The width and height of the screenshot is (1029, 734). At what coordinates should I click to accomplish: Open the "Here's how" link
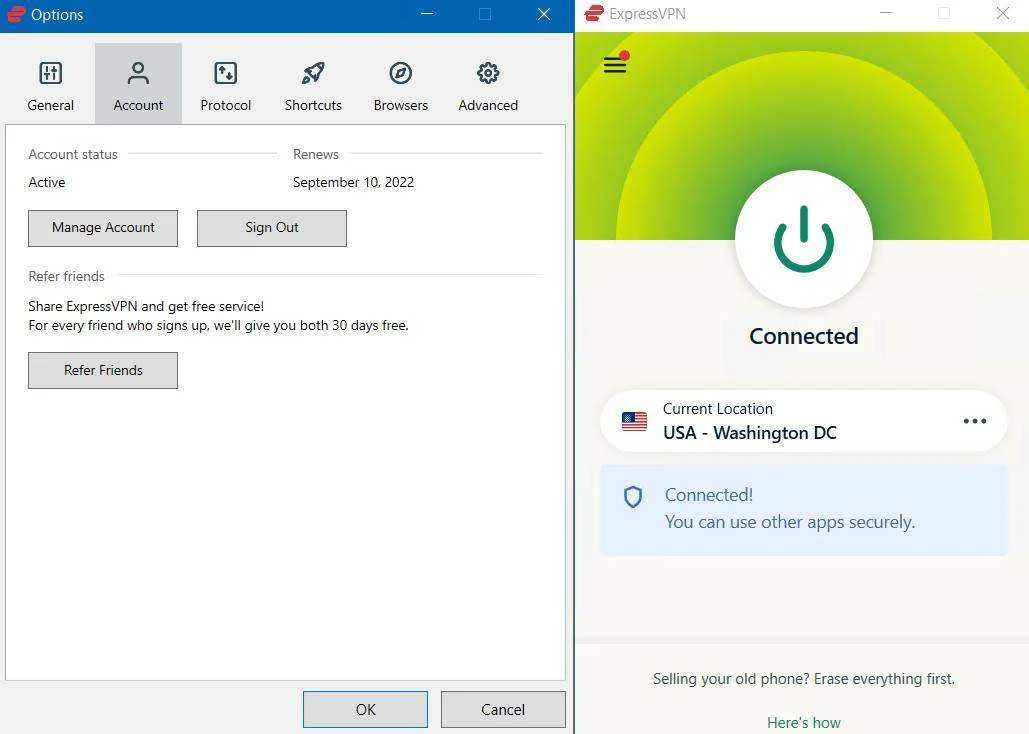point(804,722)
